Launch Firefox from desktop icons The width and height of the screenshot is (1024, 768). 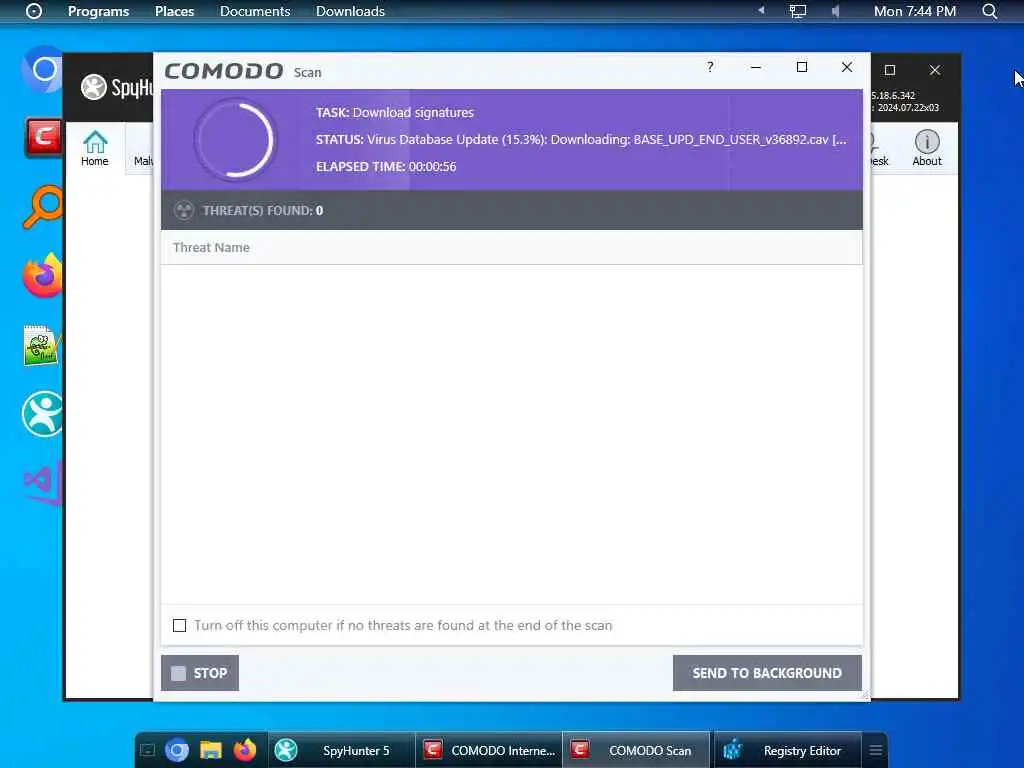point(42,276)
